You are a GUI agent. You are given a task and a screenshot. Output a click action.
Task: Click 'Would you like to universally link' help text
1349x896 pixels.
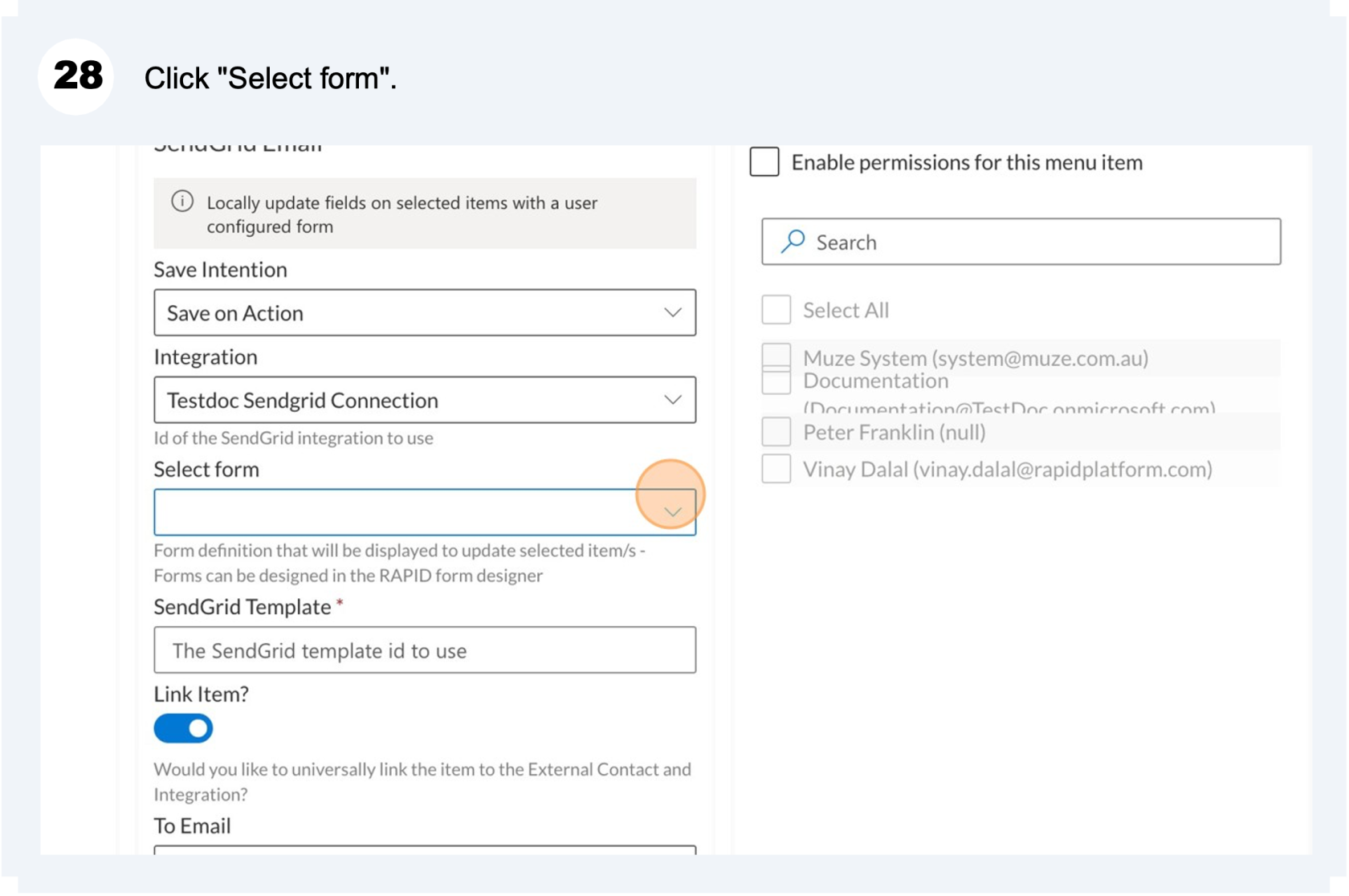point(422,781)
